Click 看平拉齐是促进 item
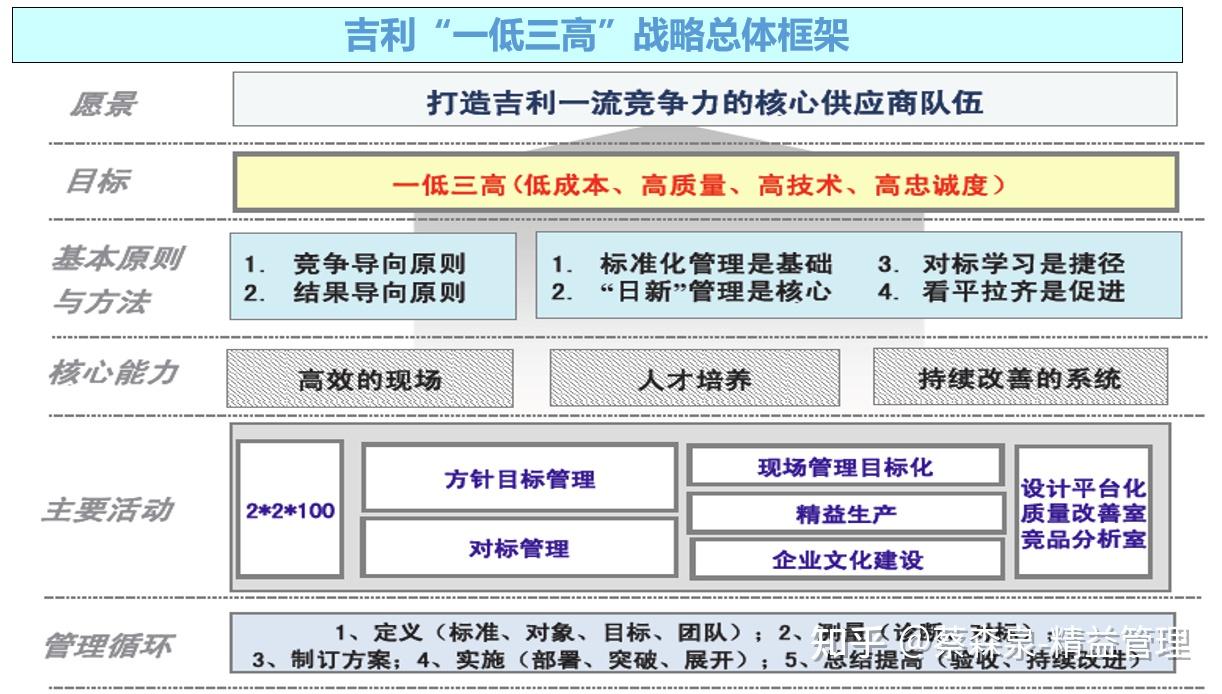The width and height of the screenshot is (1222, 694). (x=1023, y=291)
